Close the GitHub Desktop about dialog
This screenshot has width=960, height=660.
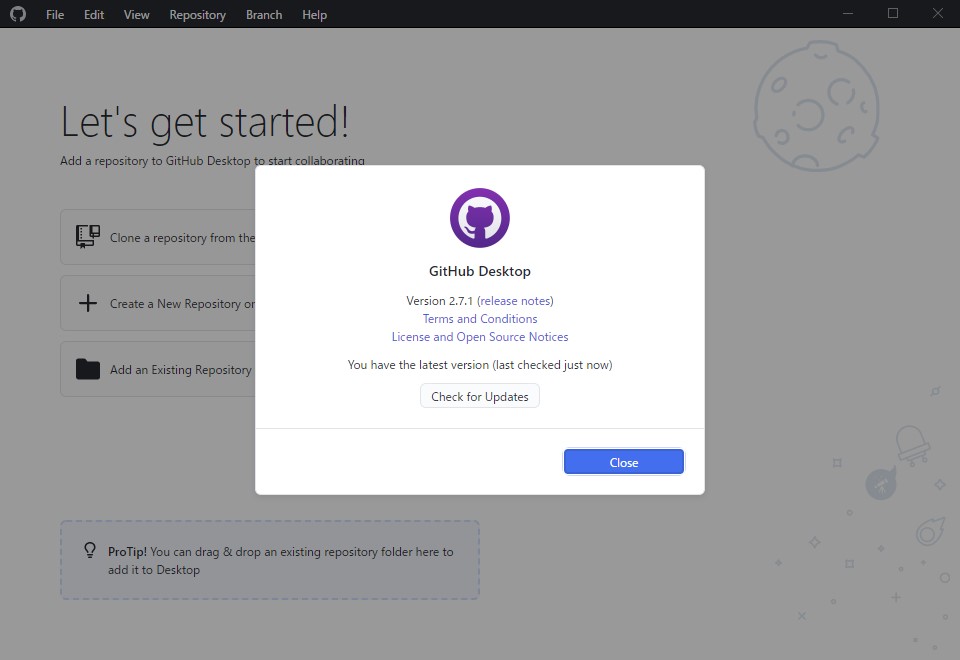click(623, 461)
